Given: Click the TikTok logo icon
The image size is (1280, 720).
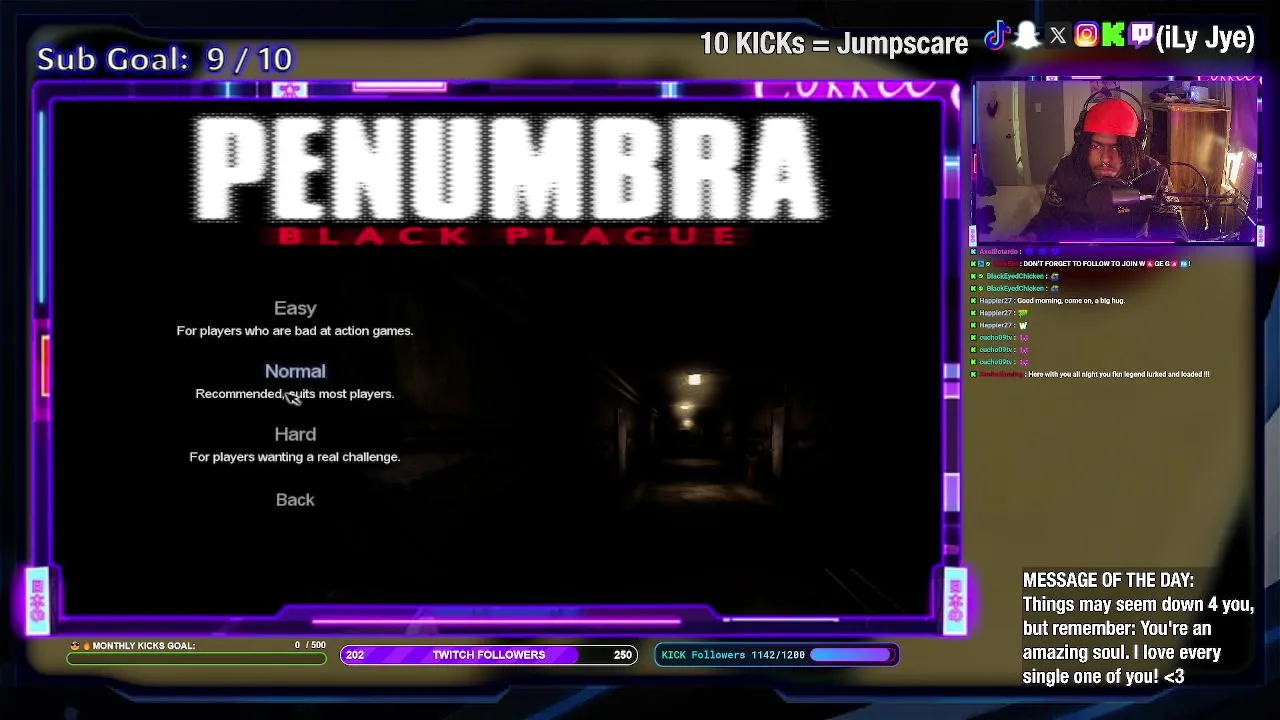Looking at the screenshot, I should (996, 37).
